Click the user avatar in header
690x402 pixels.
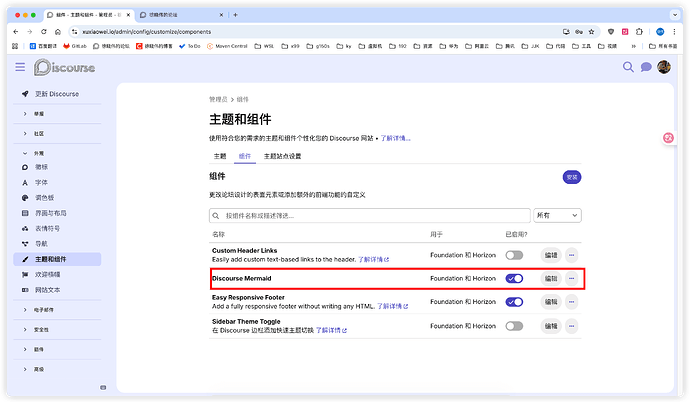(x=662, y=67)
